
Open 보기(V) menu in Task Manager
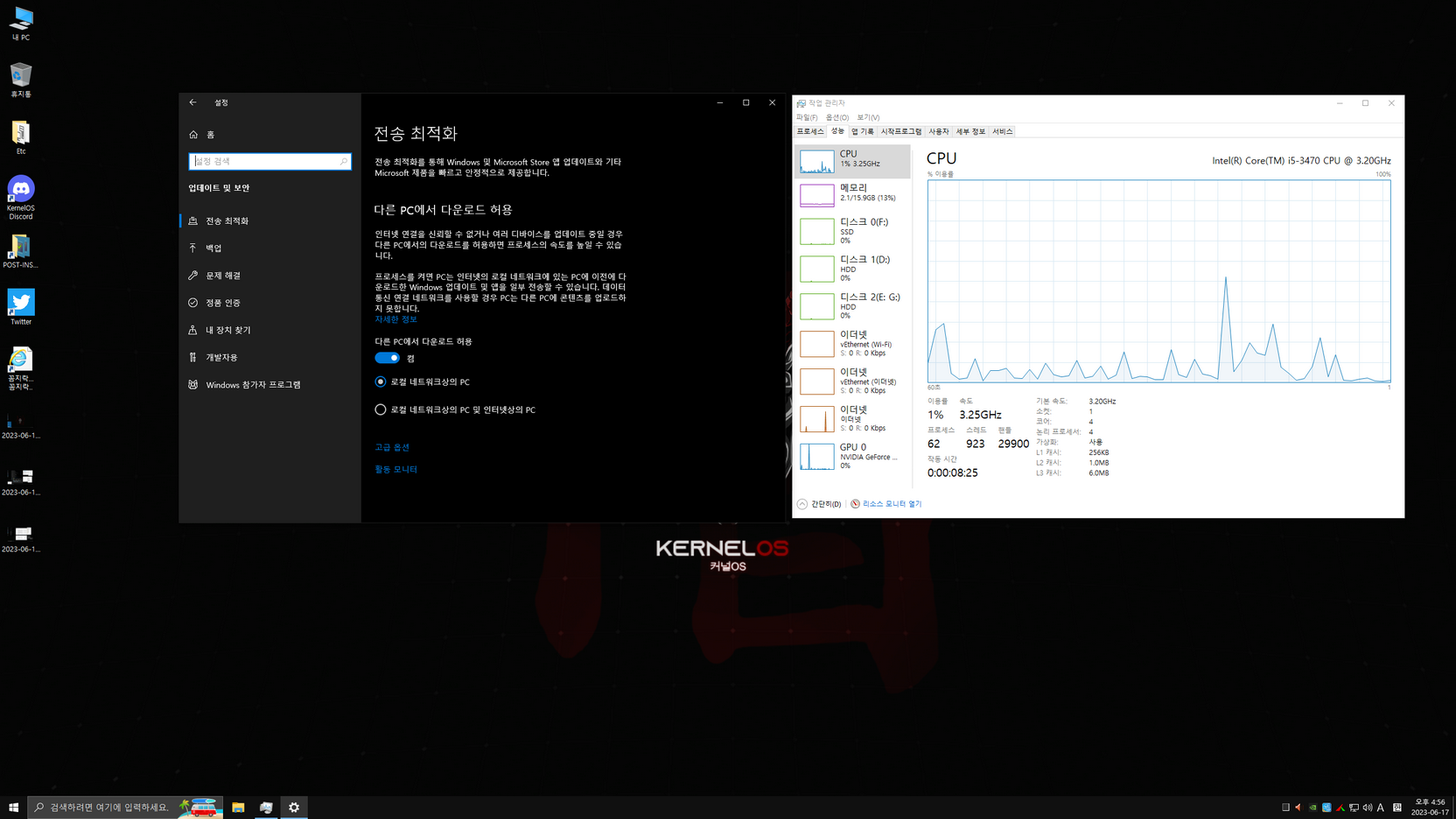pyautogui.click(x=868, y=117)
